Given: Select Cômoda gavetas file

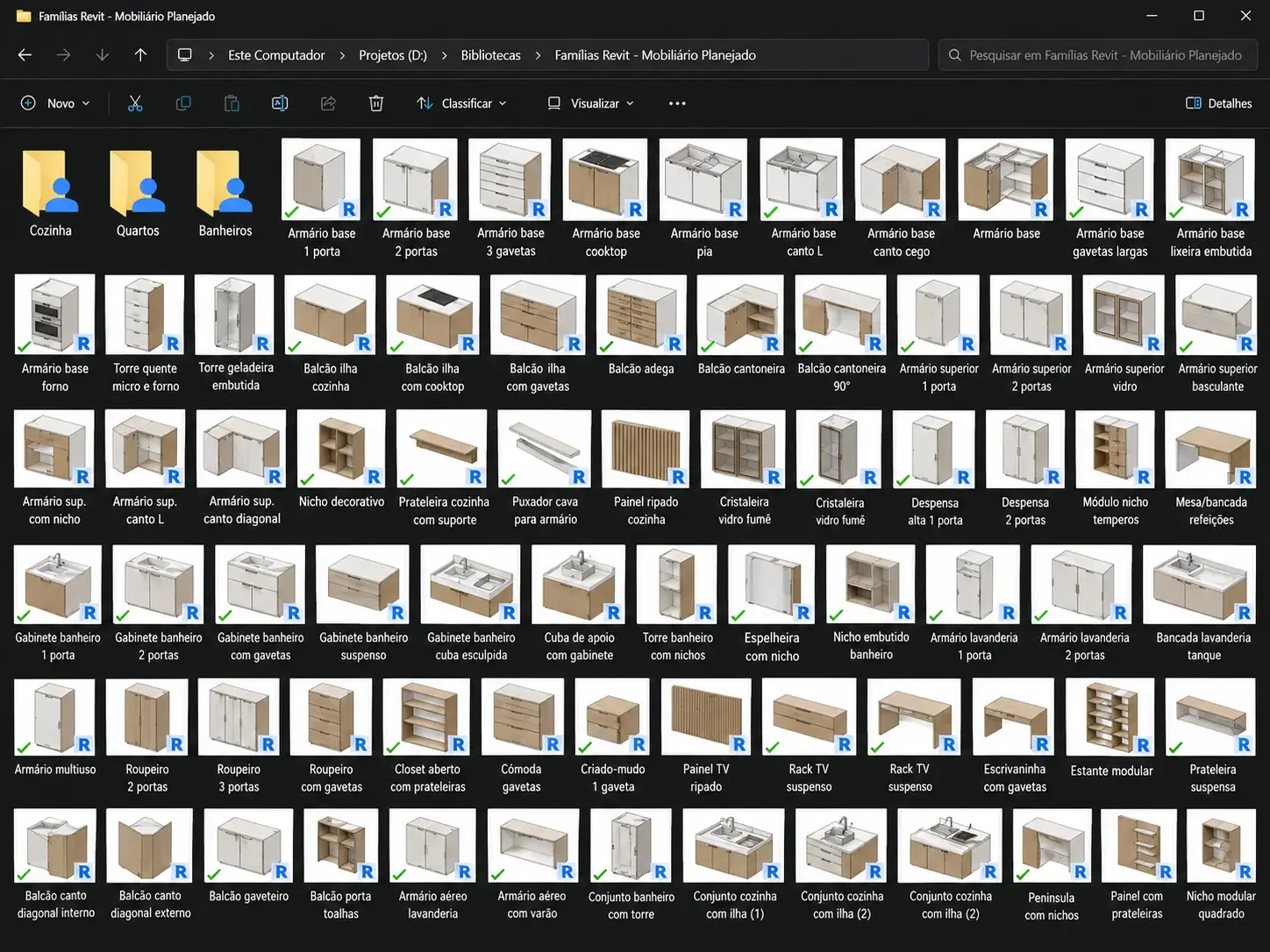Looking at the screenshot, I should click(x=521, y=736).
